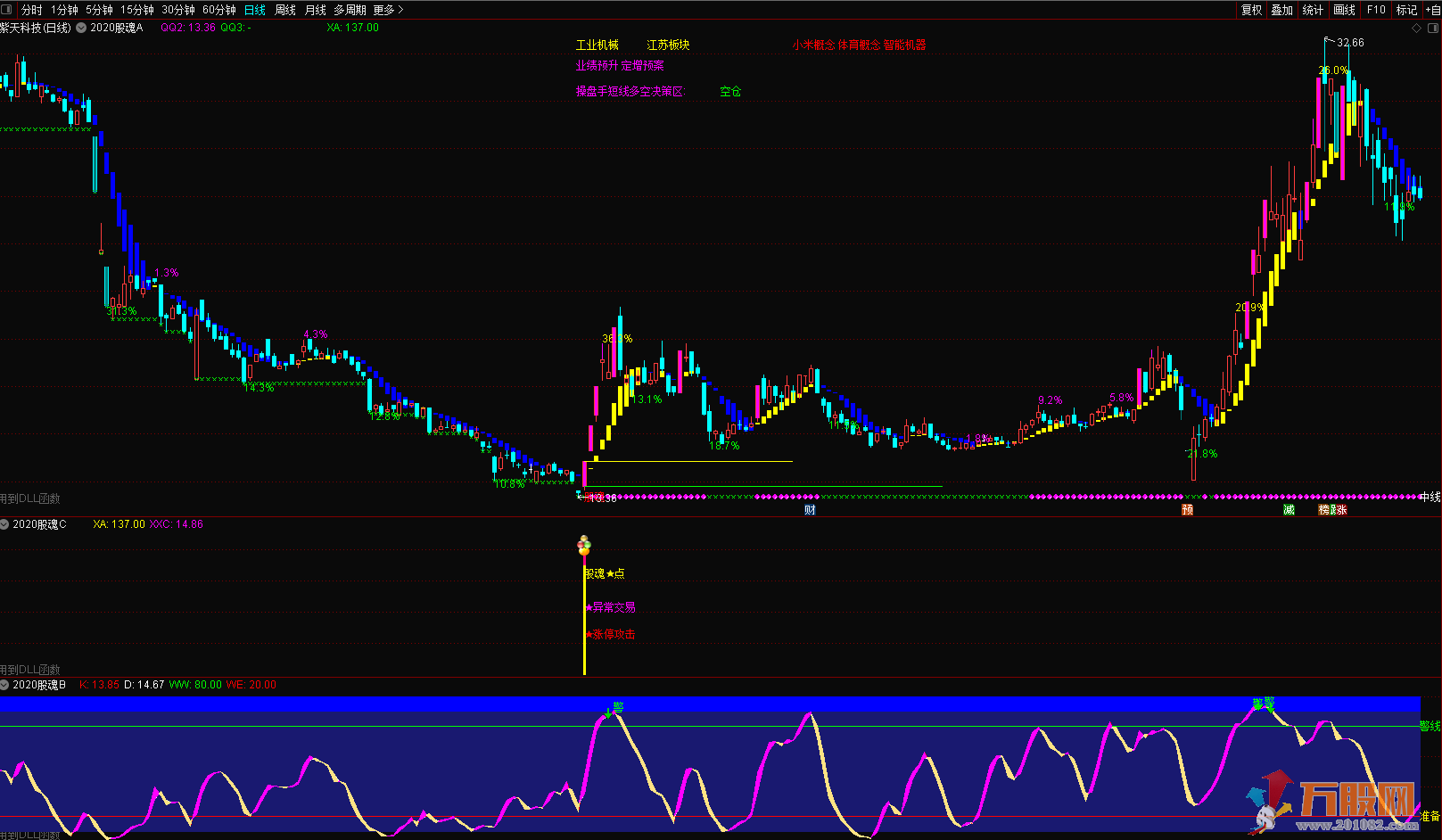
Task: Click the 异常交易 signal label
Action: click(x=614, y=607)
